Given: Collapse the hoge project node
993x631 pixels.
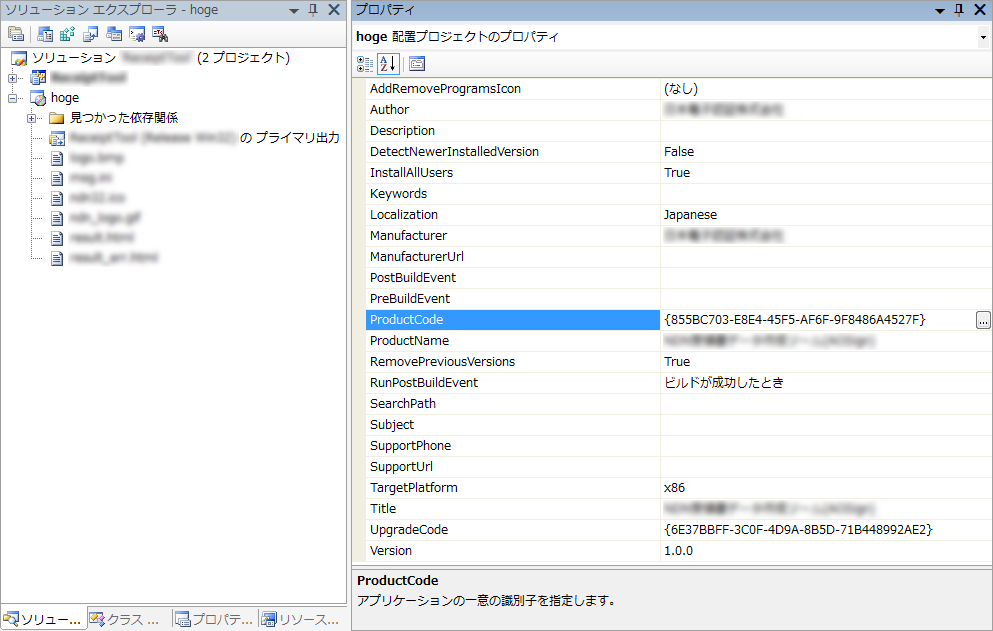Looking at the screenshot, I should pyautogui.click(x=13, y=98).
